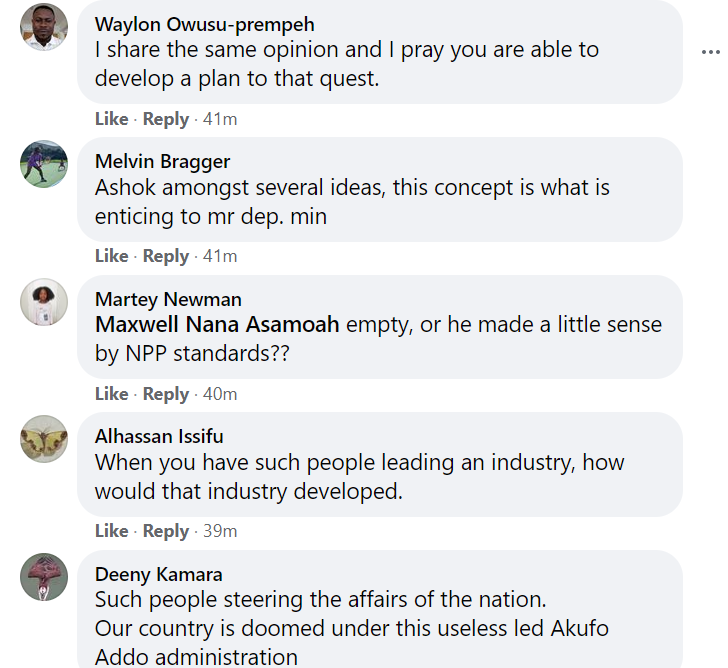Screen dimensions: 728x668
Task: Like Martey Newman's comment
Action: pos(111,394)
